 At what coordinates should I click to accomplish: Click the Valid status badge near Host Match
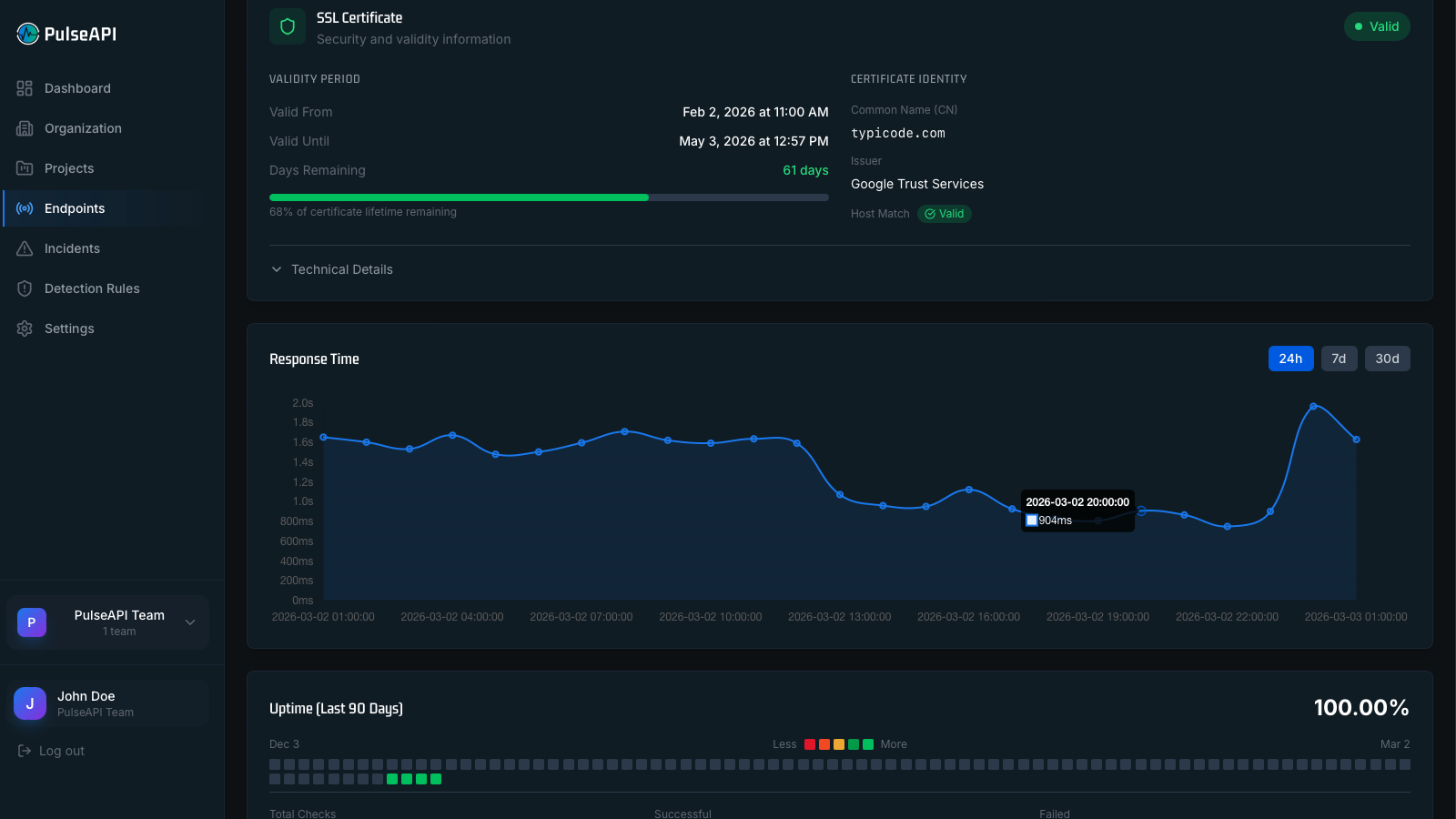pyautogui.click(x=944, y=213)
